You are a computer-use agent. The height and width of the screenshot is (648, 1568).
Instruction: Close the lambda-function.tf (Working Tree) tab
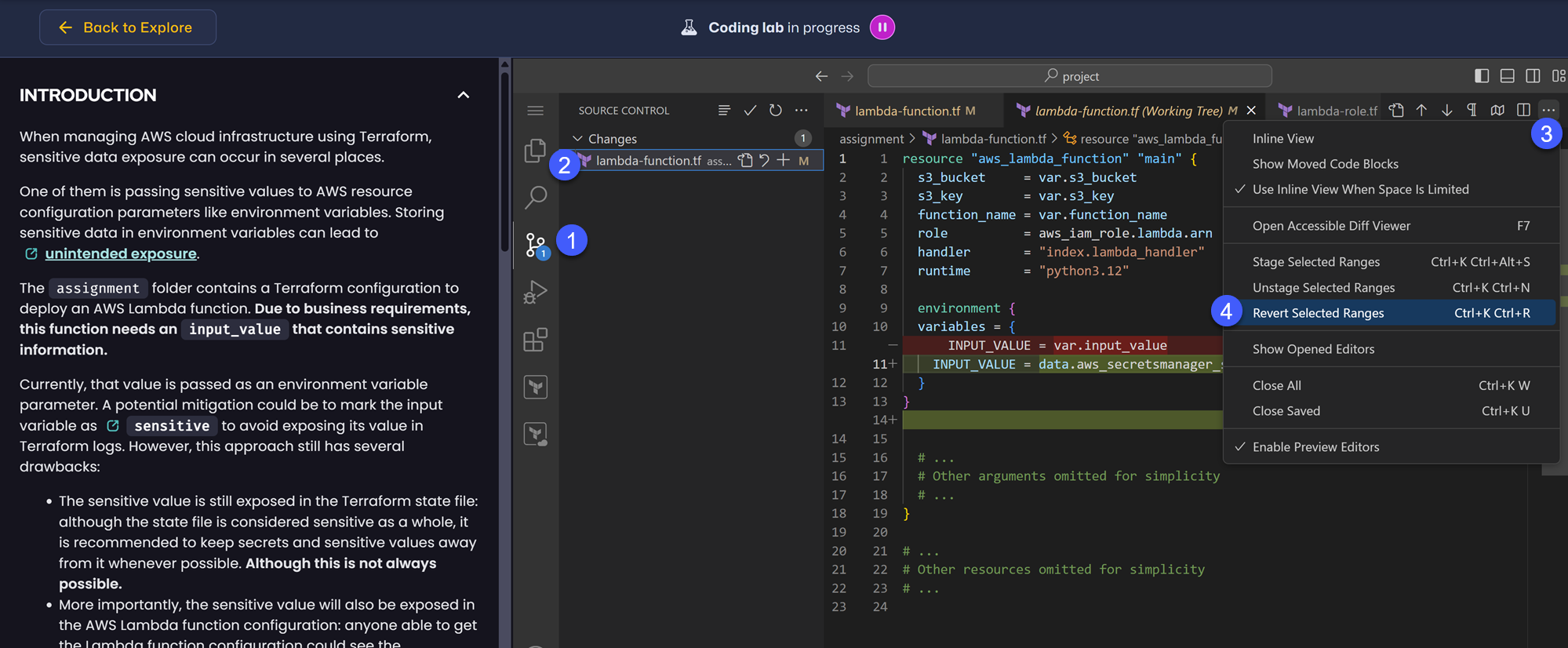pyautogui.click(x=1251, y=111)
